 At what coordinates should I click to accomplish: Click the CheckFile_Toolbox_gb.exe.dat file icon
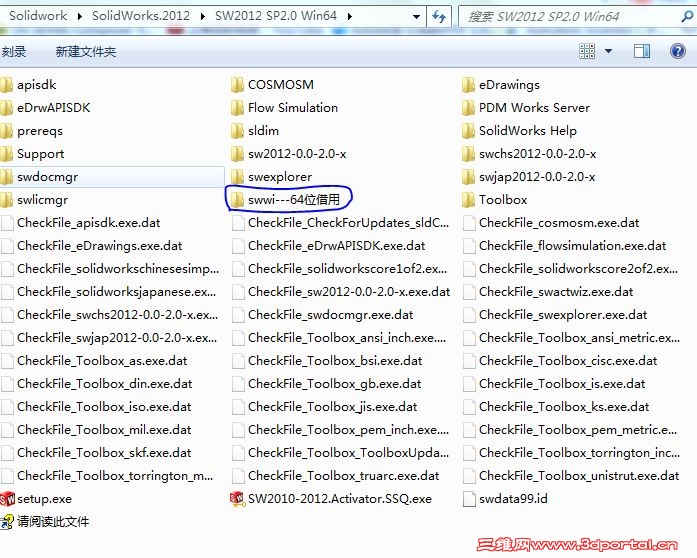(x=238, y=384)
